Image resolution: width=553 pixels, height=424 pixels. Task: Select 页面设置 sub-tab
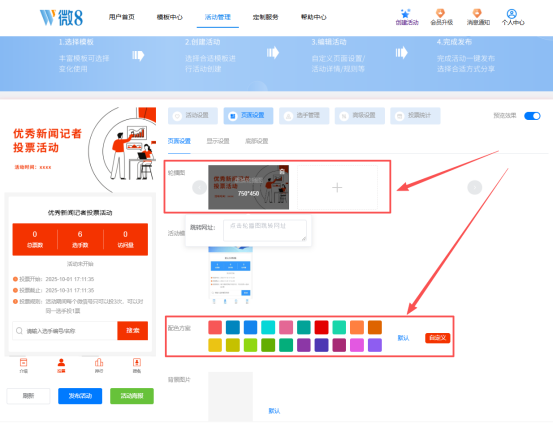click(179, 141)
